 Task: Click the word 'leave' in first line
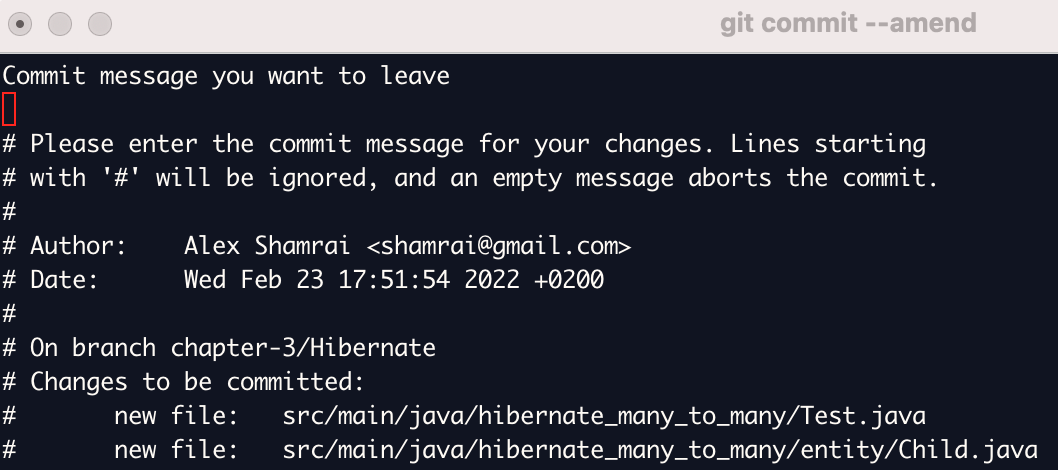click(415, 76)
